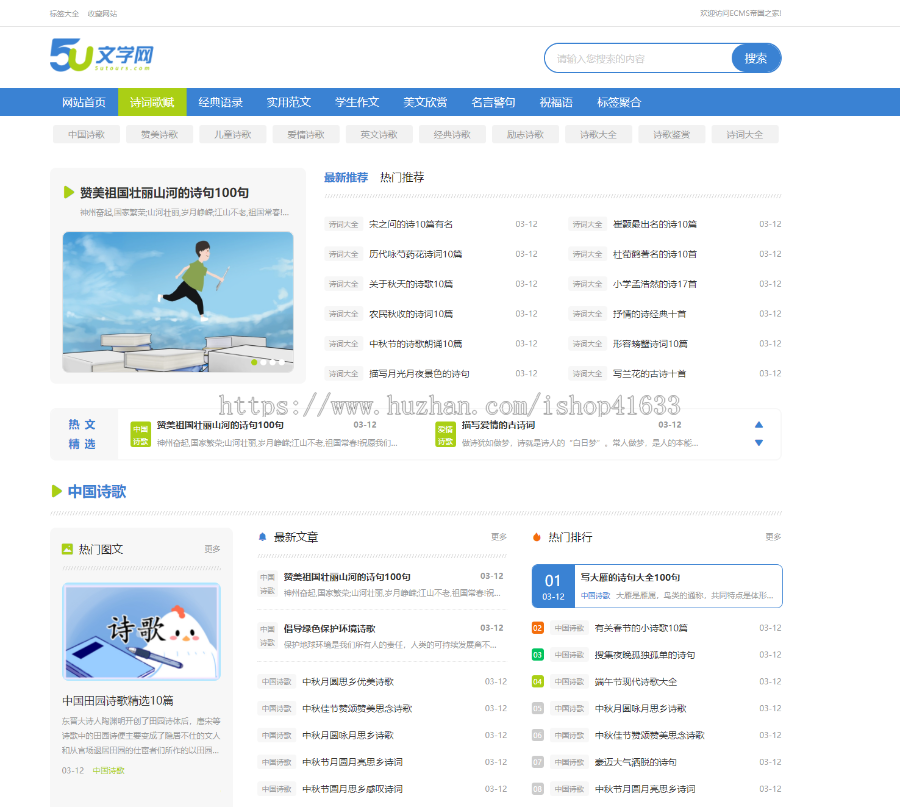The image size is (900, 807).
Task: Click the orange flame icon next to 热门排行
Action: [x=537, y=537]
